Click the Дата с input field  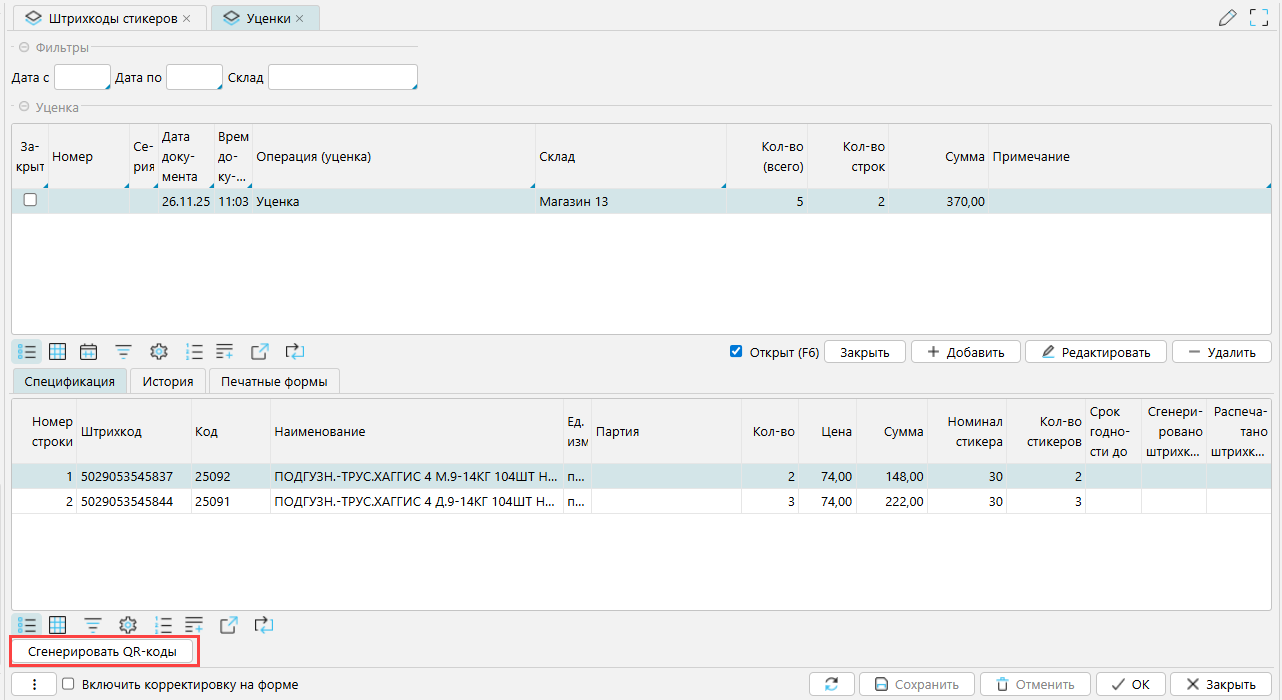(x=81, y=78)
